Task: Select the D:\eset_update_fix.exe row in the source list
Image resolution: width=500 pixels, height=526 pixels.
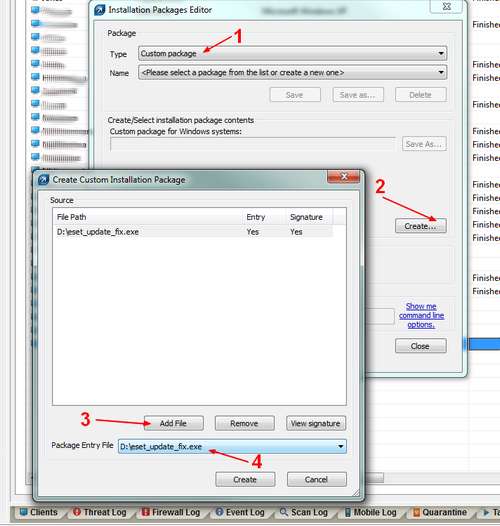Action: click(x=194, y=232)
